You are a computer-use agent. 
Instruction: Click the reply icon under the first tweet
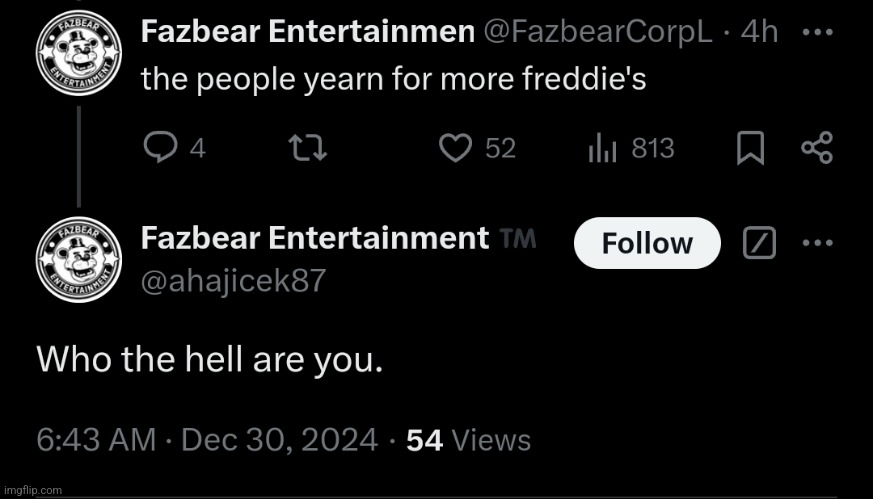coord(160,149)
